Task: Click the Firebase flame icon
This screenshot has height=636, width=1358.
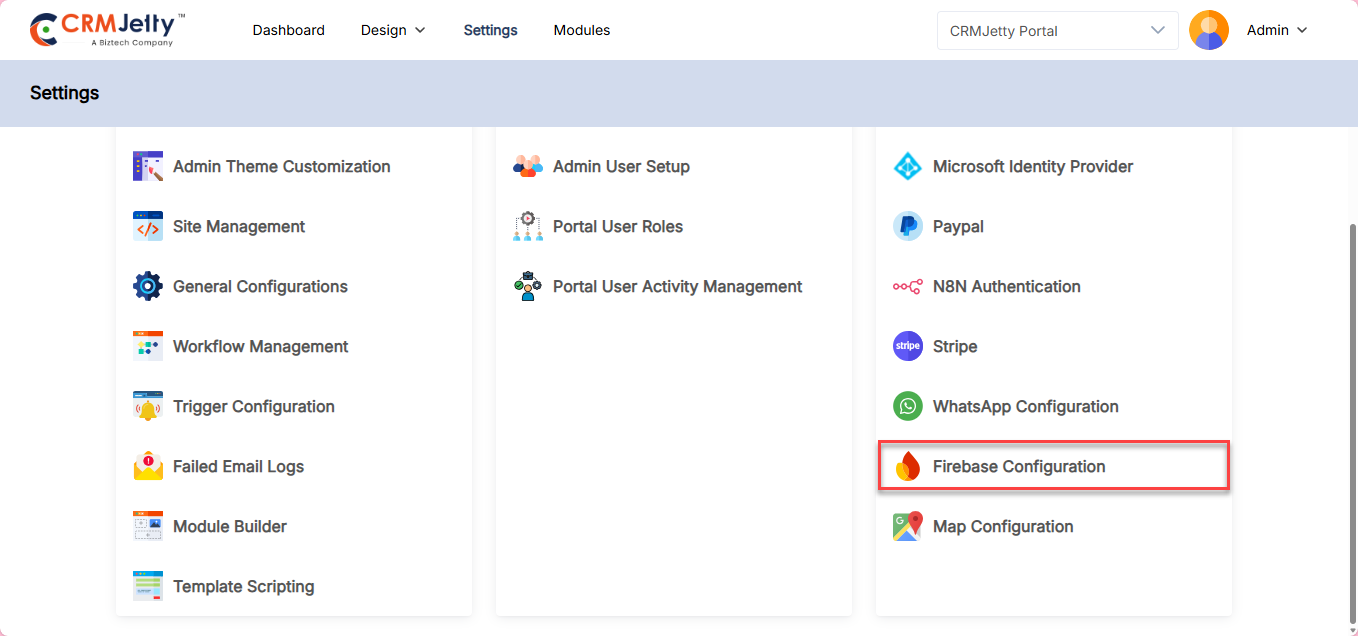Action: [907, 467]
